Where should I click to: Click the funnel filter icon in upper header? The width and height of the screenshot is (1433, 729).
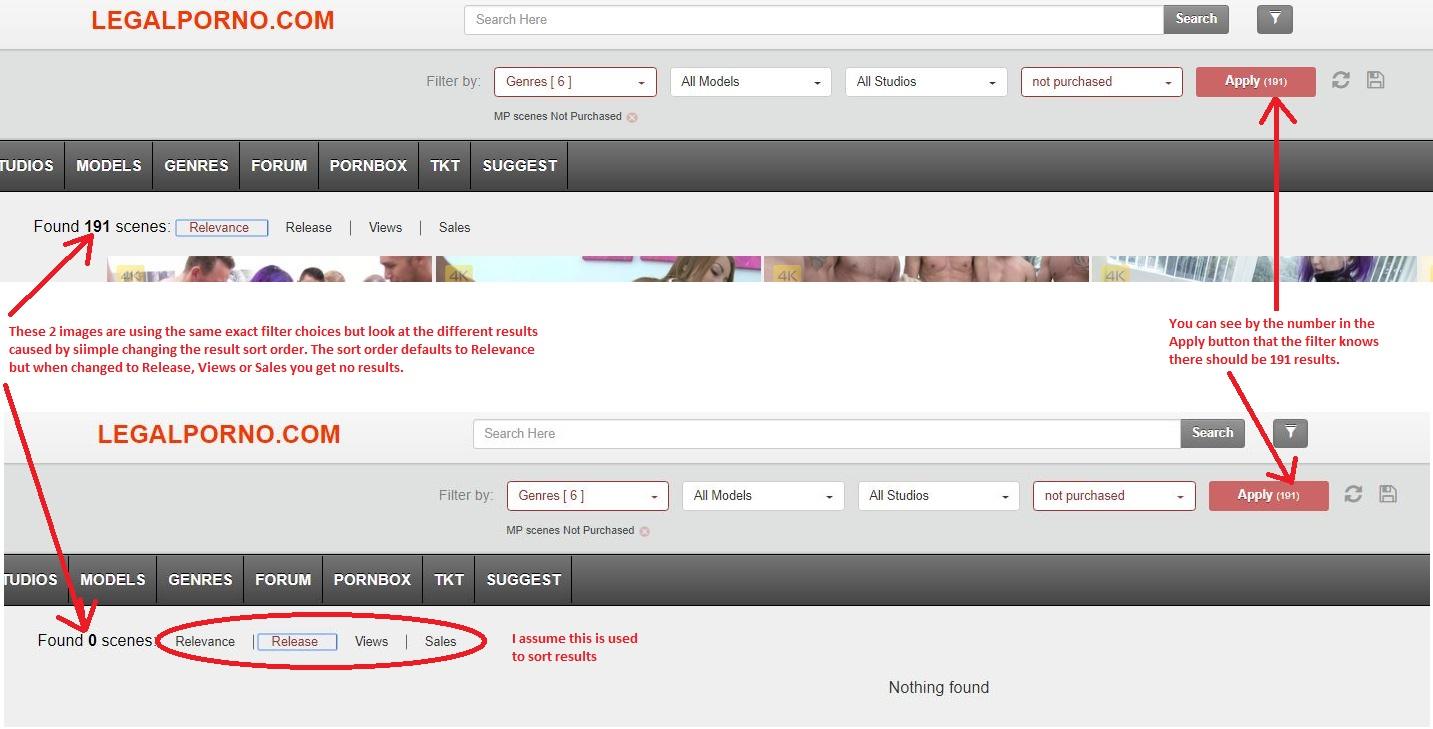pyautogui.click(x=1274, y=19)
